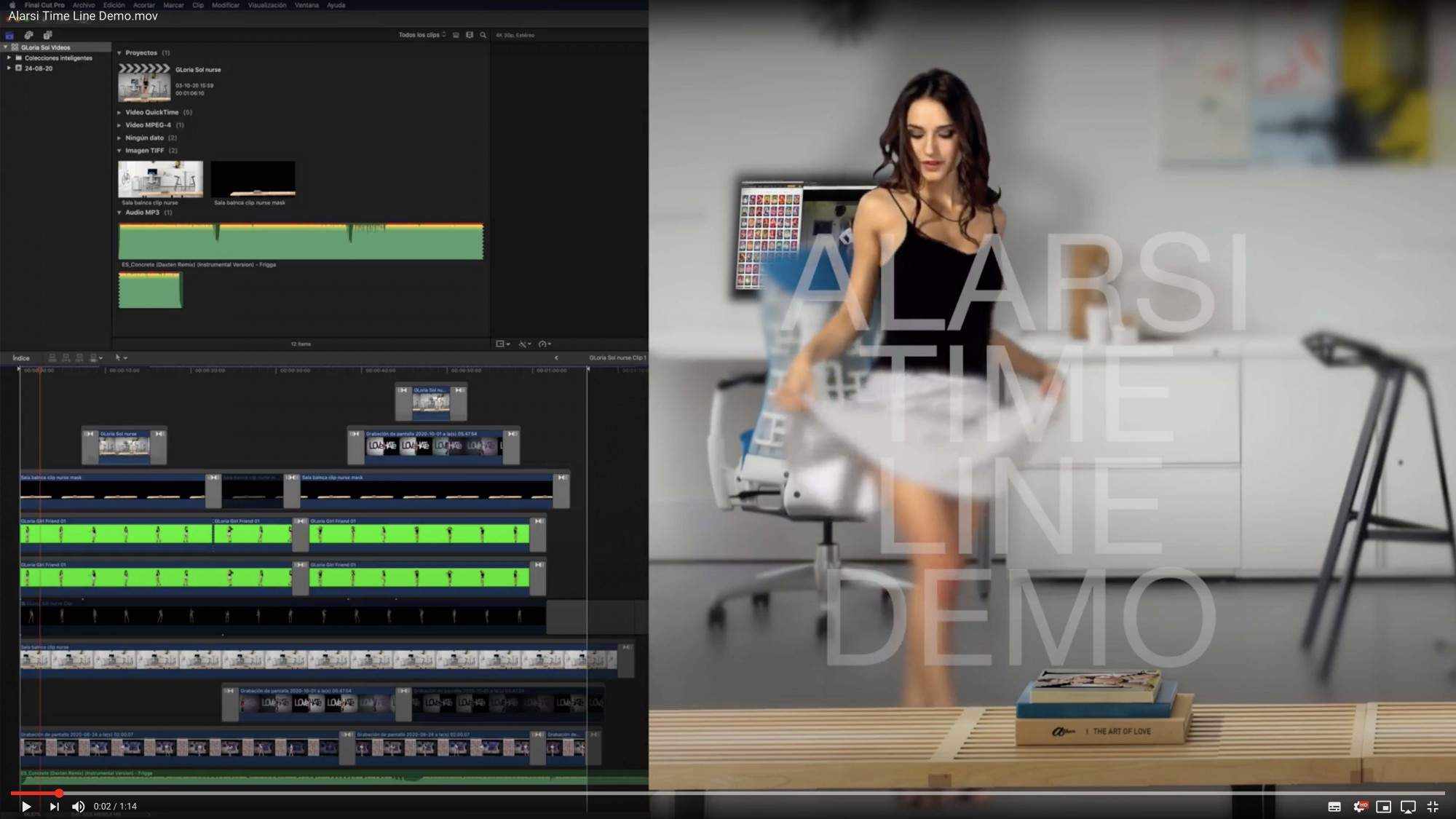
Task: Collapse the Audio MP3 group
Action: pyautogui.click(x=119, y=213)
